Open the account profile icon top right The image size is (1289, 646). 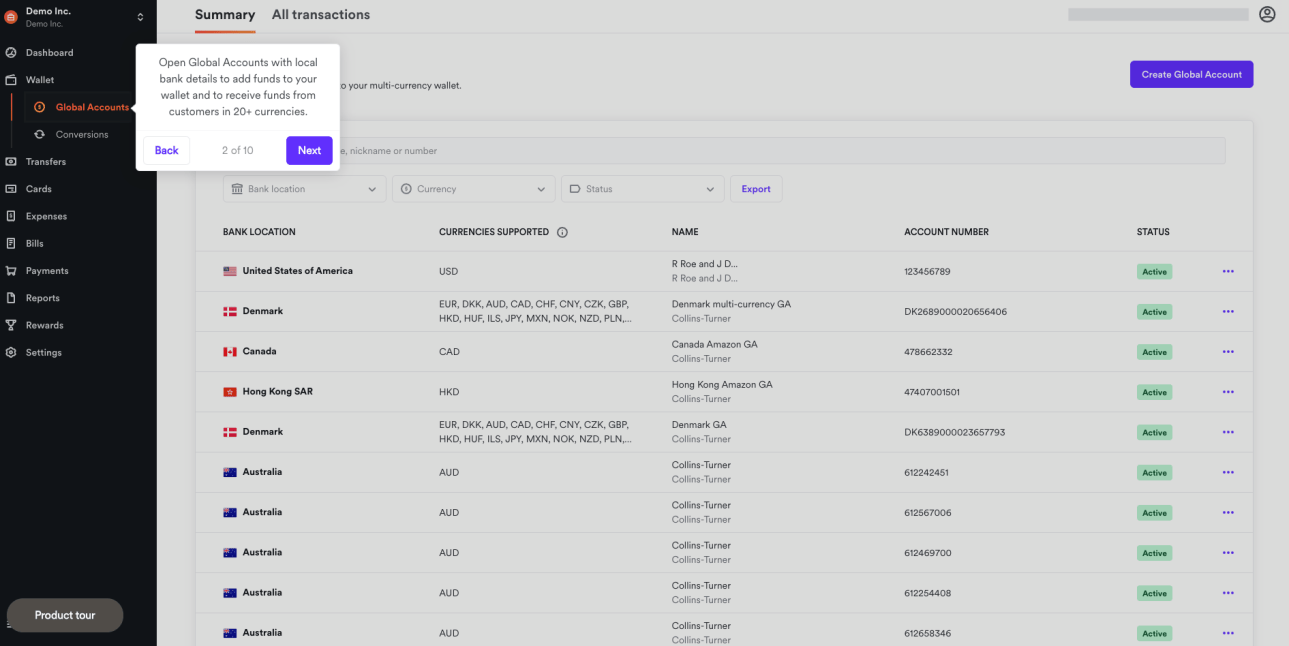(x=1267, y=14)
